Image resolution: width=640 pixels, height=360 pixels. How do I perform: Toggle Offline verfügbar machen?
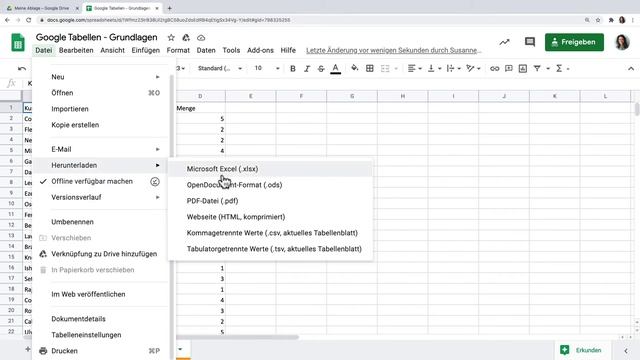click(100, 181)
